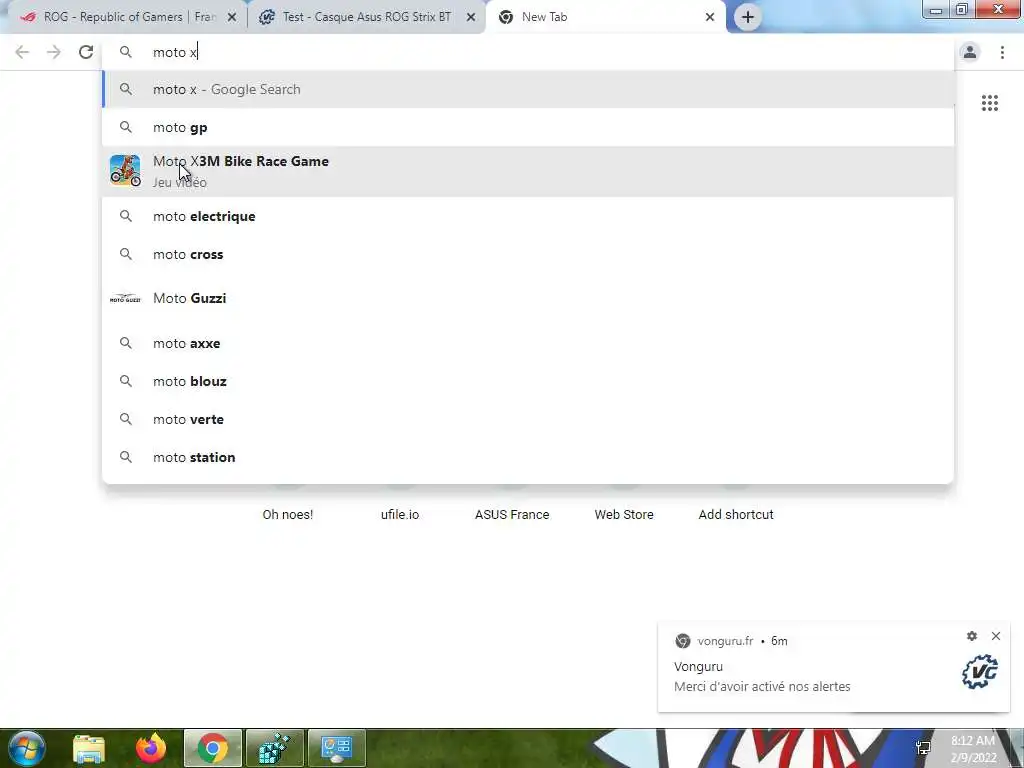Screen dimensions: 1024x768
Task: Select Moto X3M Bike Race Game suggestion
Action: pyautogui.click(x=528, y=171)
